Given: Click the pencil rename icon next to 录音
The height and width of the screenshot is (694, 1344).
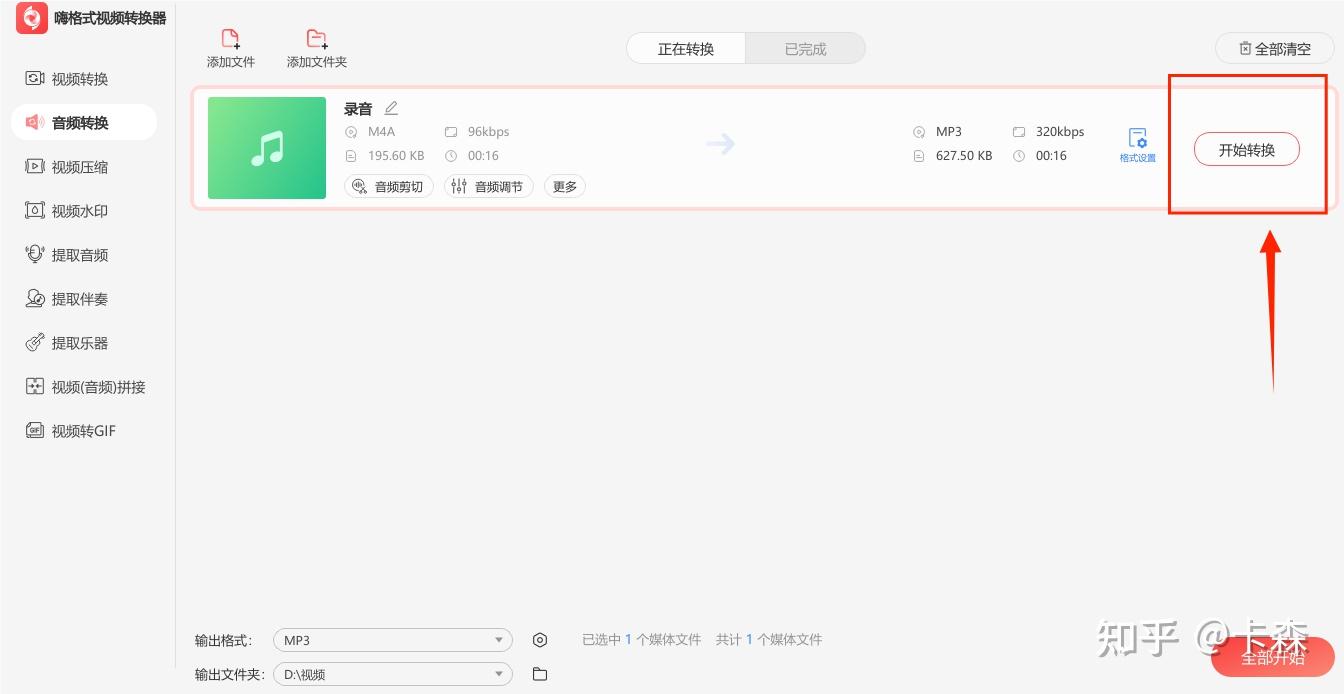Looking at the screenshot, I should (391, 108).
